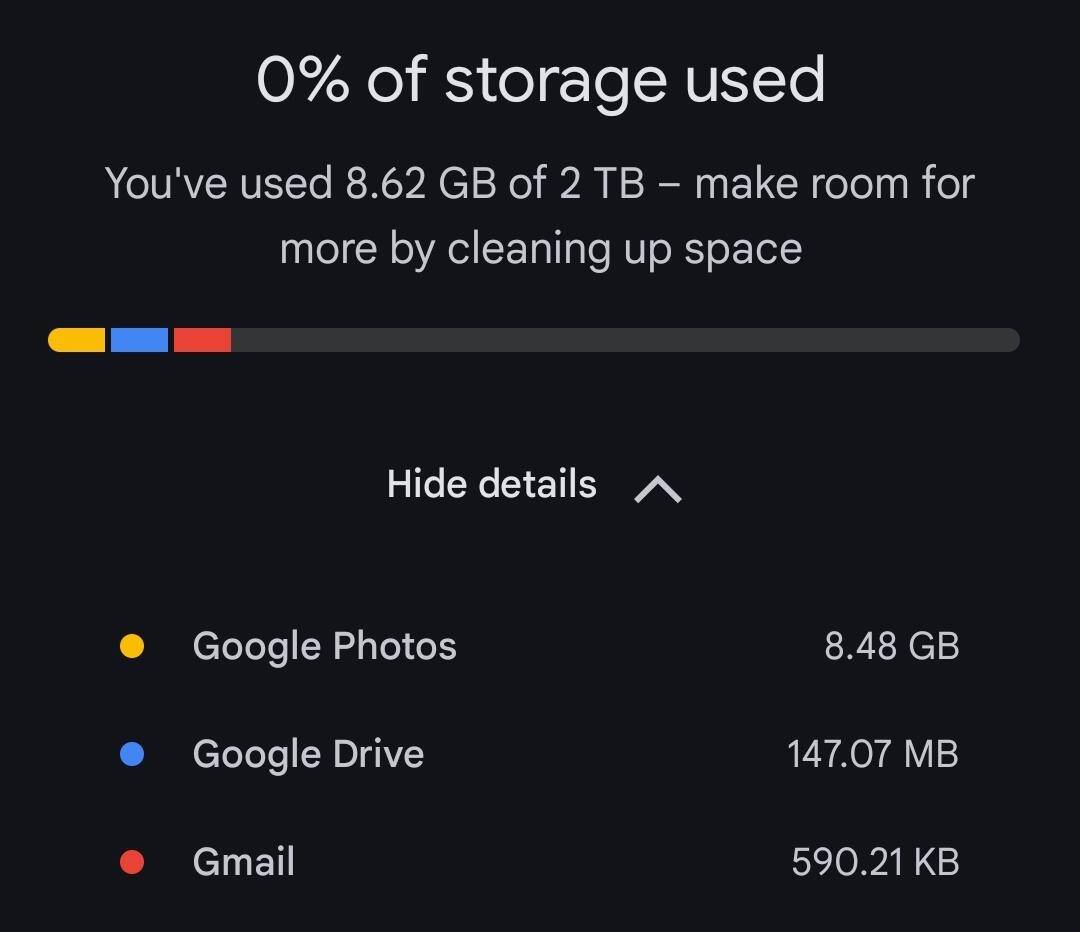This screenshot has height=932, width=1080.
Task: Click the red Gmail color dot
Action: point(132,861)
